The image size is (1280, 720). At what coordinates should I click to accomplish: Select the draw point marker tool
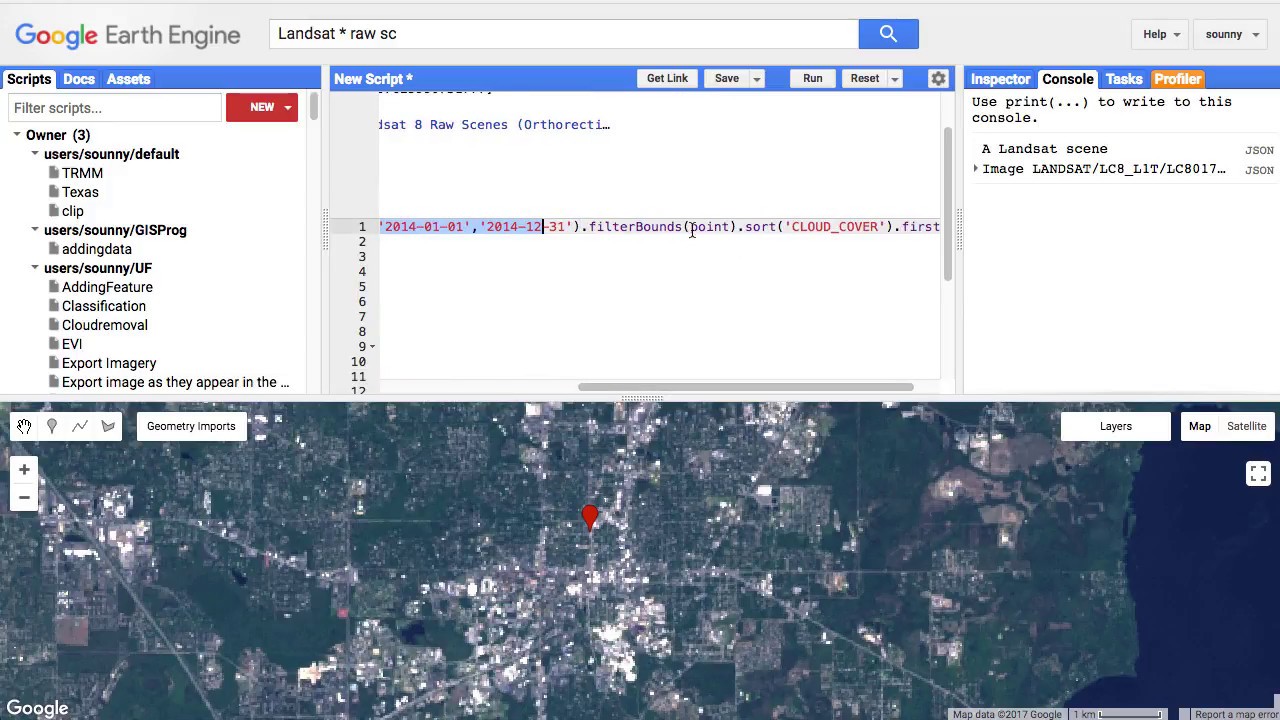coord(52,426)
